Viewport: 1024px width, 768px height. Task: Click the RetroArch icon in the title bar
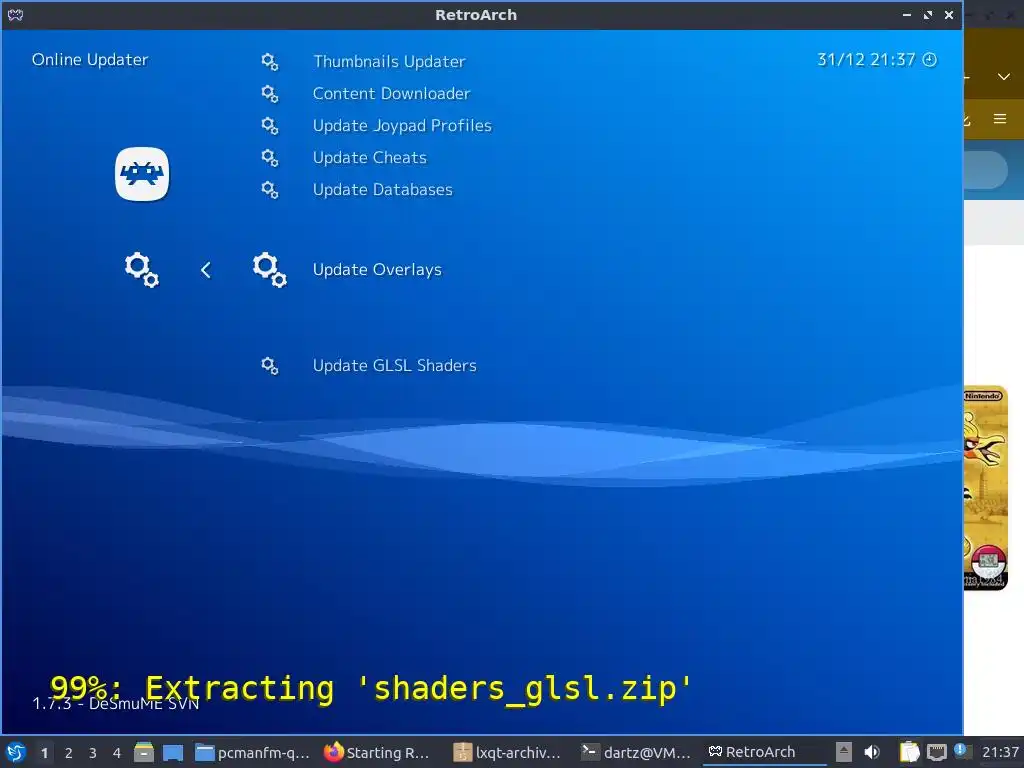click(16, 14)
